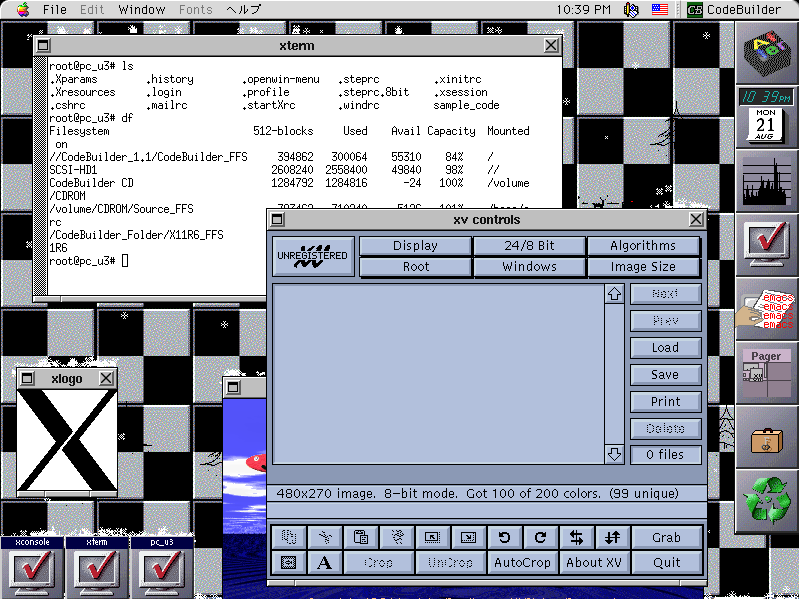
Task: Click '.xinitrc' in the xterm listing
Action: click(x=457, y=79)
